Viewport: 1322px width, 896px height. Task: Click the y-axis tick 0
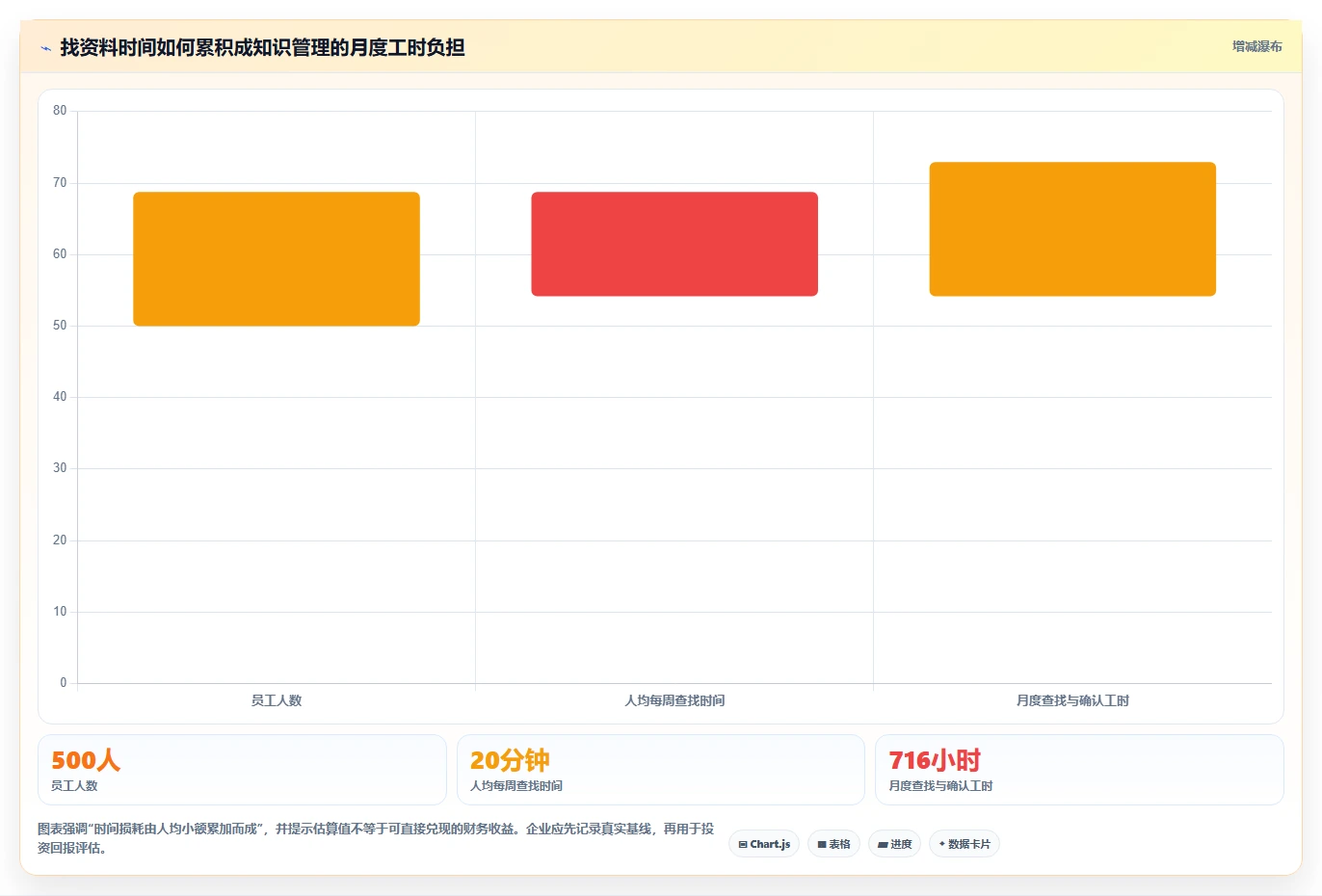coord(64,683)
